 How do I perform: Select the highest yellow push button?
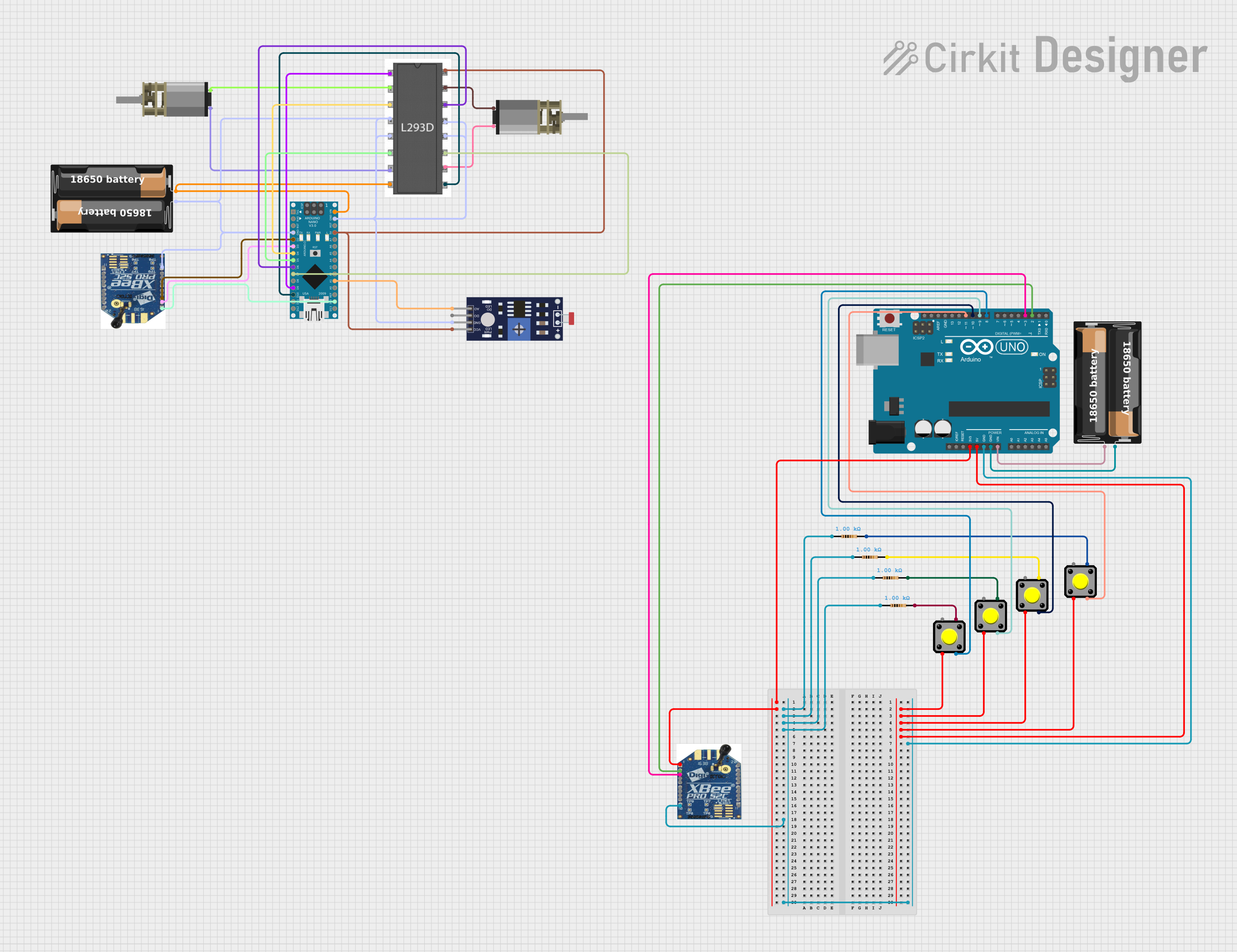(x=1081, y=582)
